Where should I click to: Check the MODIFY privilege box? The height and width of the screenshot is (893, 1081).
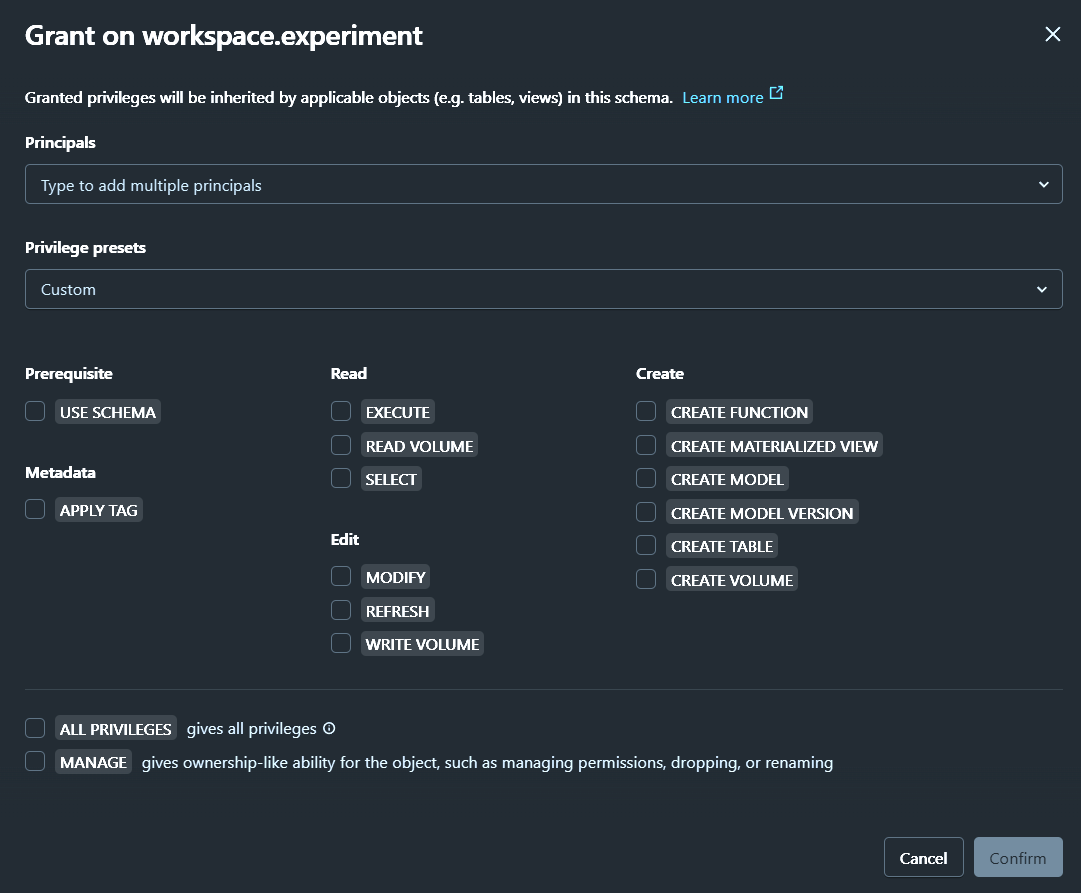(x=342, y=577)
